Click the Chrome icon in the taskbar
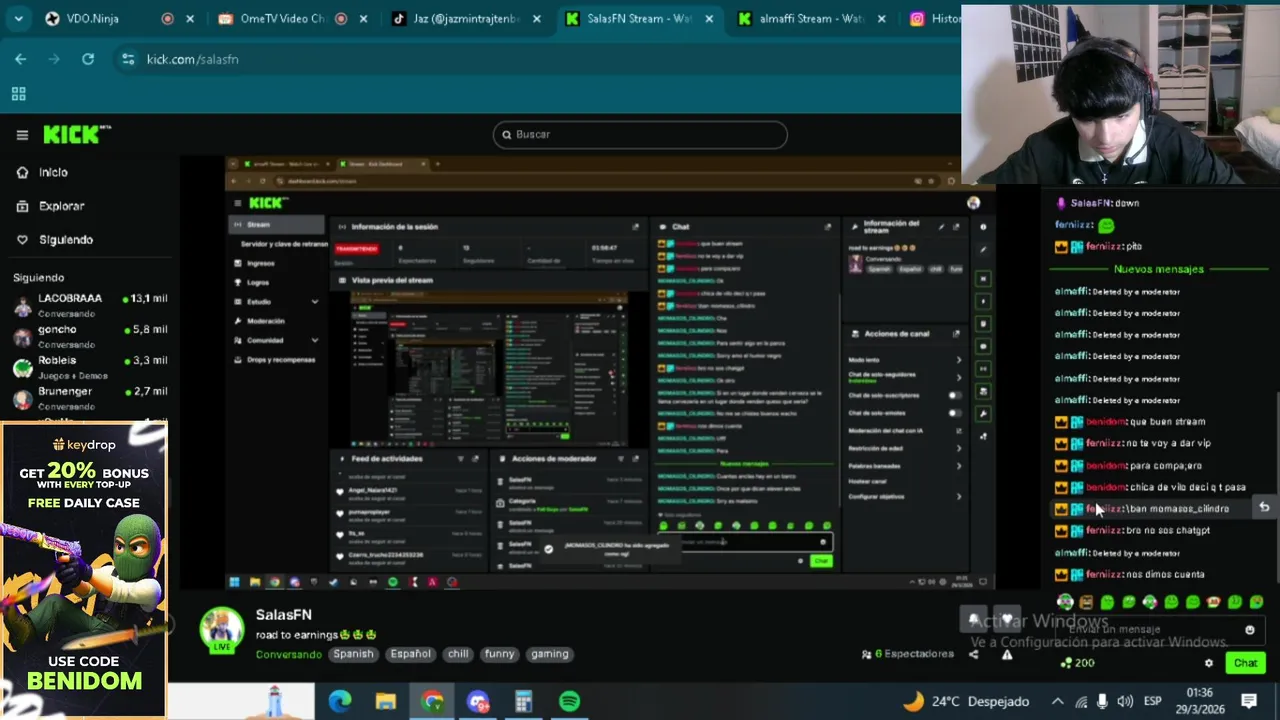The image size is (1280, 720). click(x=432, y=702)
